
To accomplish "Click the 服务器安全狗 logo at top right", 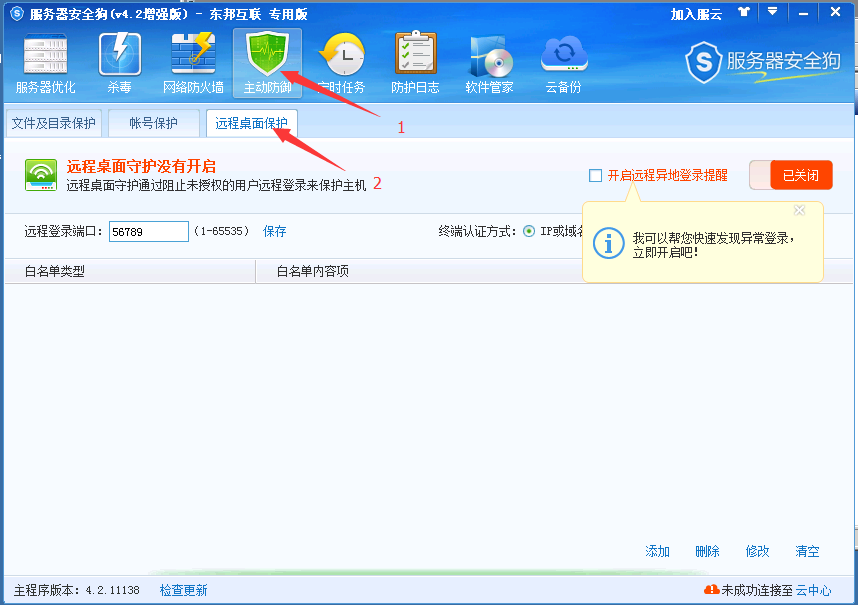I will tap(763, 62).
